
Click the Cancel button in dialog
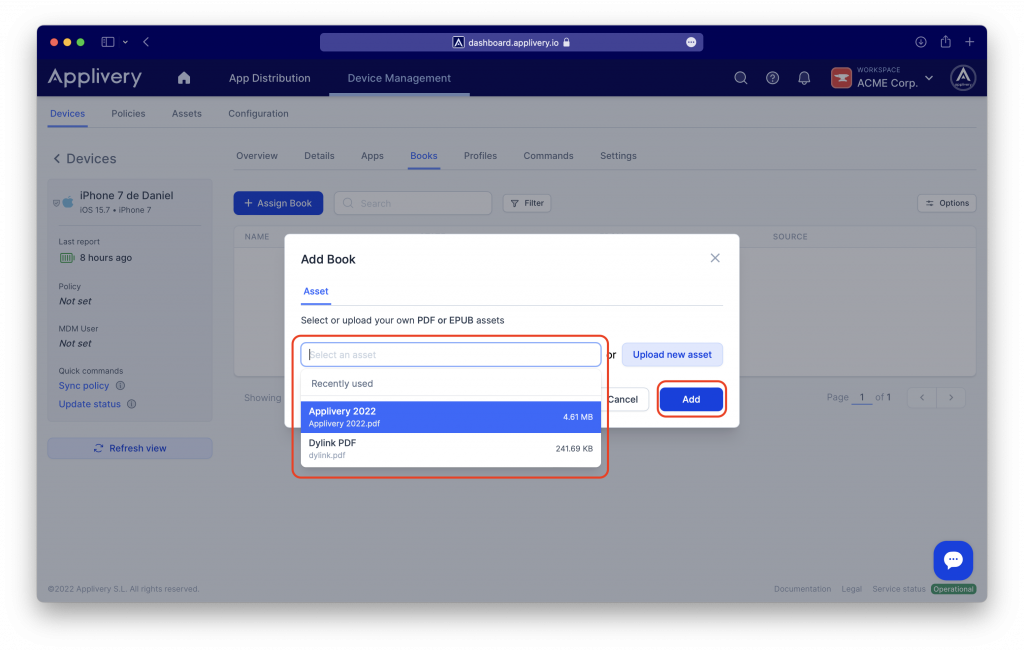click(x=622, y=399)
